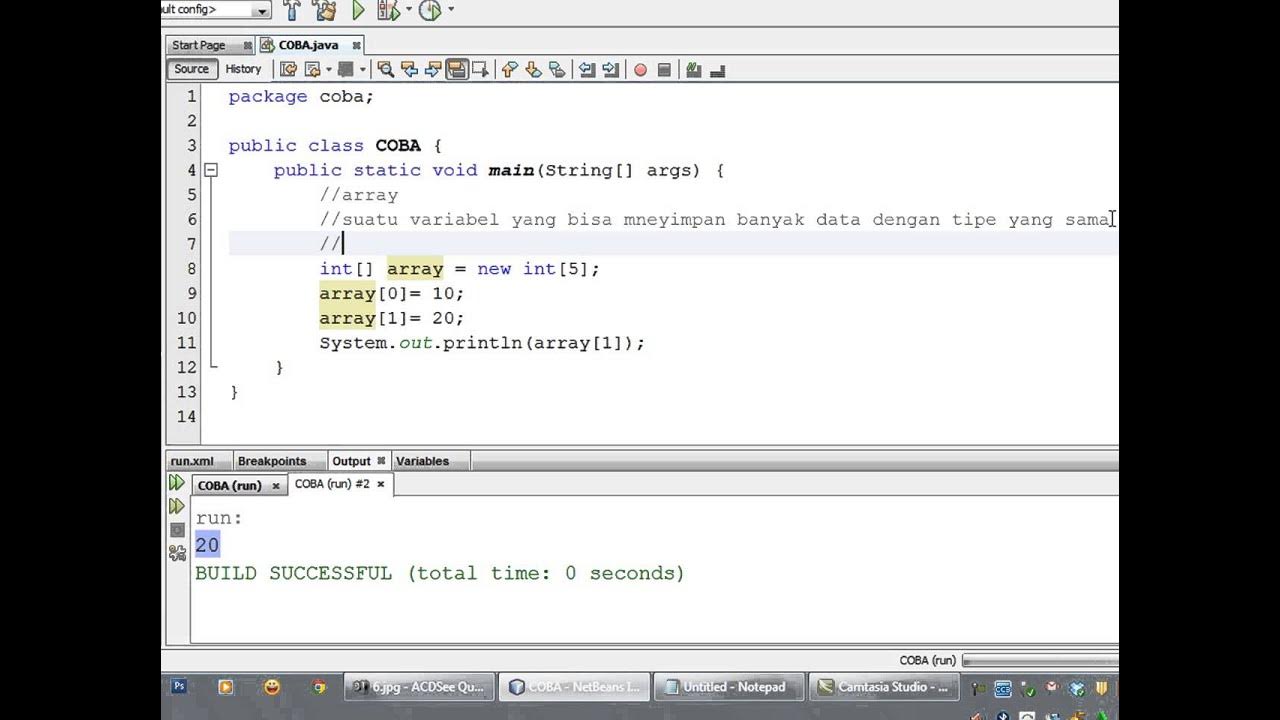Click the red Start Macro Recording icon

[x=640, y=70]
